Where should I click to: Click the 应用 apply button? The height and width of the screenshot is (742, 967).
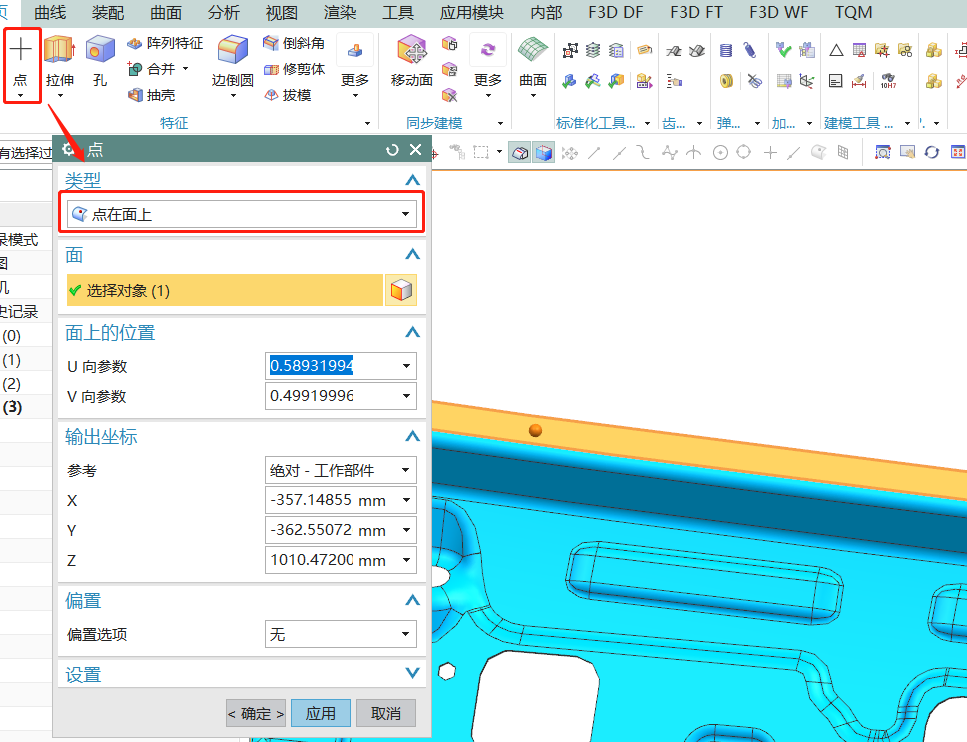click(x=321, y=714)
